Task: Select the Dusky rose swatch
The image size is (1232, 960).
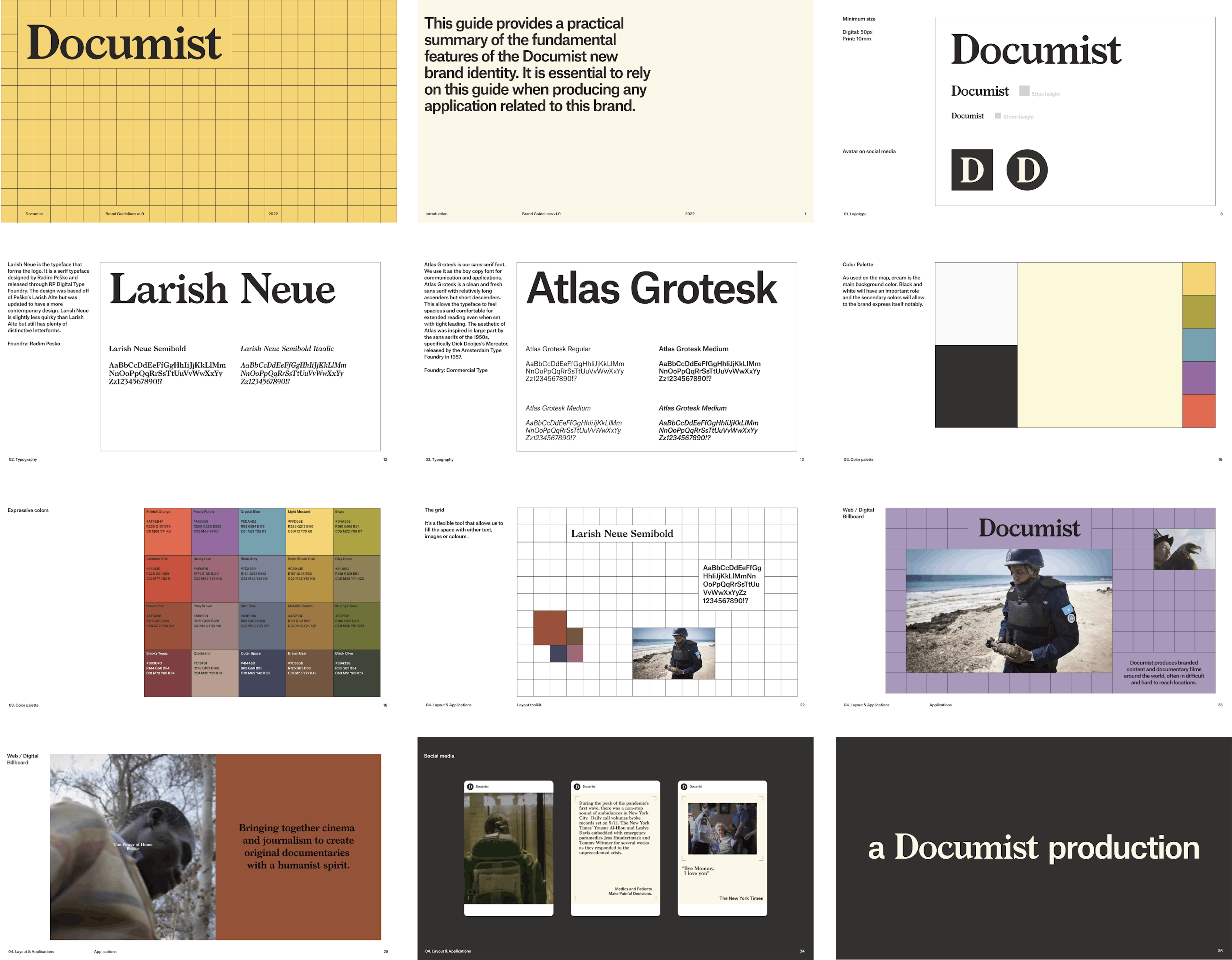Action: point(215,579)
